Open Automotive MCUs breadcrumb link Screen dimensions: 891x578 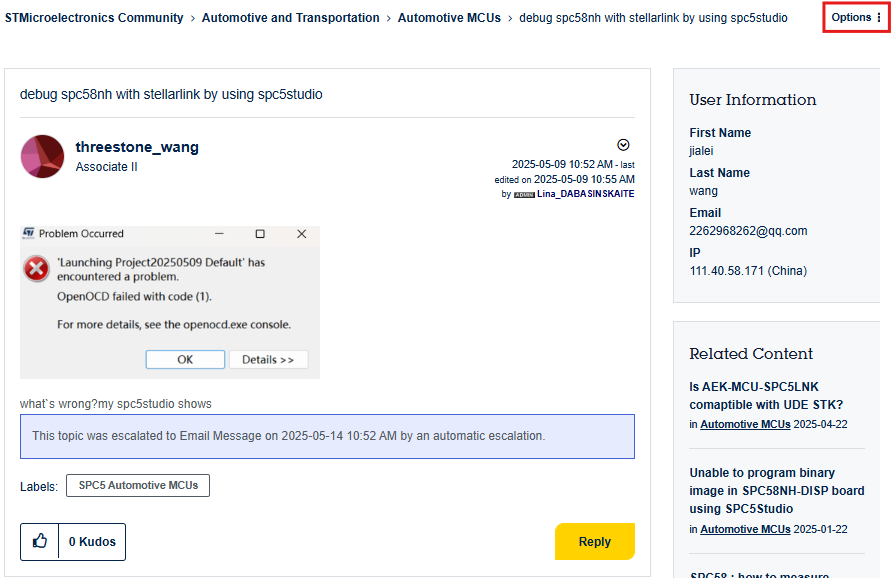(x=449, y=18)
